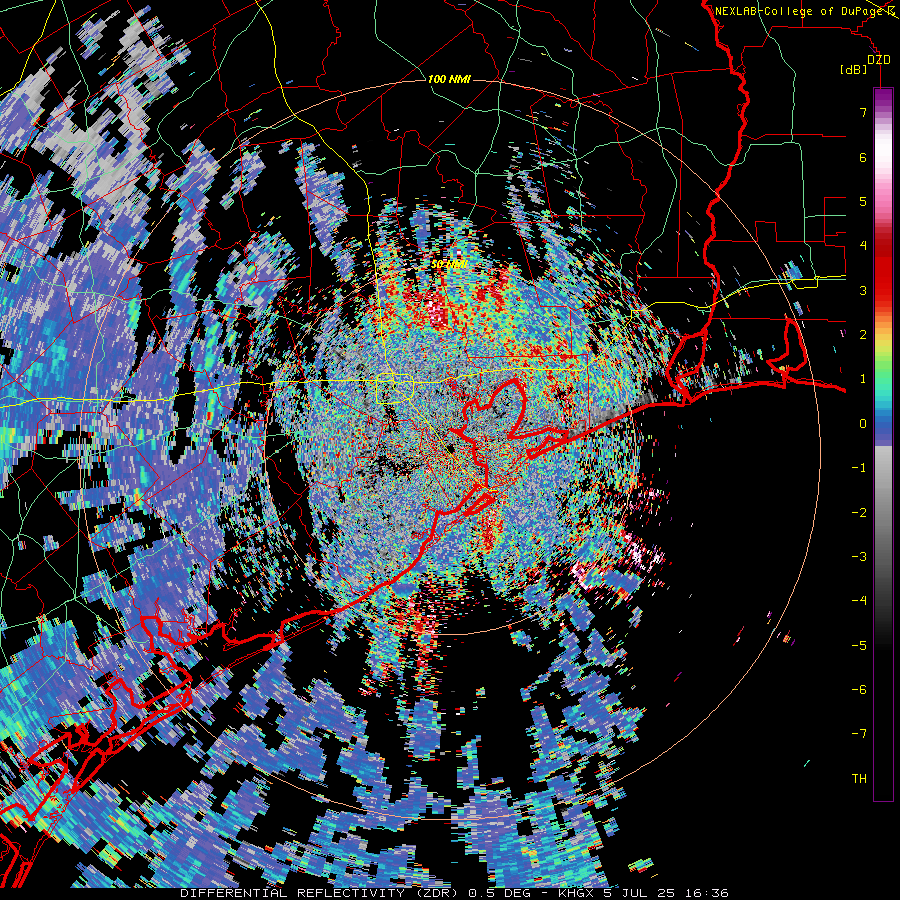Click the 1 dB scale label
The width and height of the screenshot is (900, 900).
[863, 379]
